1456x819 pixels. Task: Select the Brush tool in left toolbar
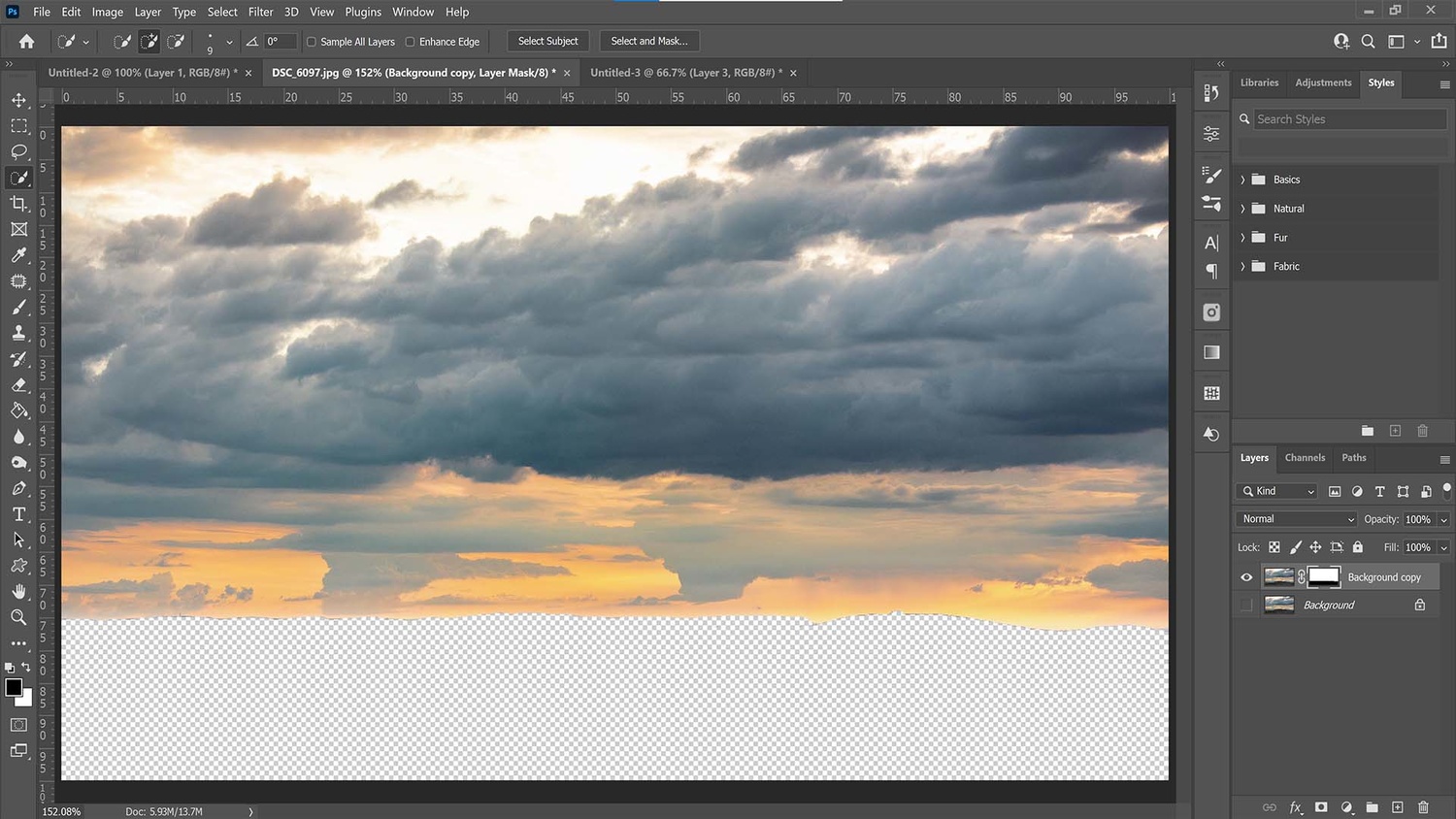pyautogui.click(x=18, y=307)
